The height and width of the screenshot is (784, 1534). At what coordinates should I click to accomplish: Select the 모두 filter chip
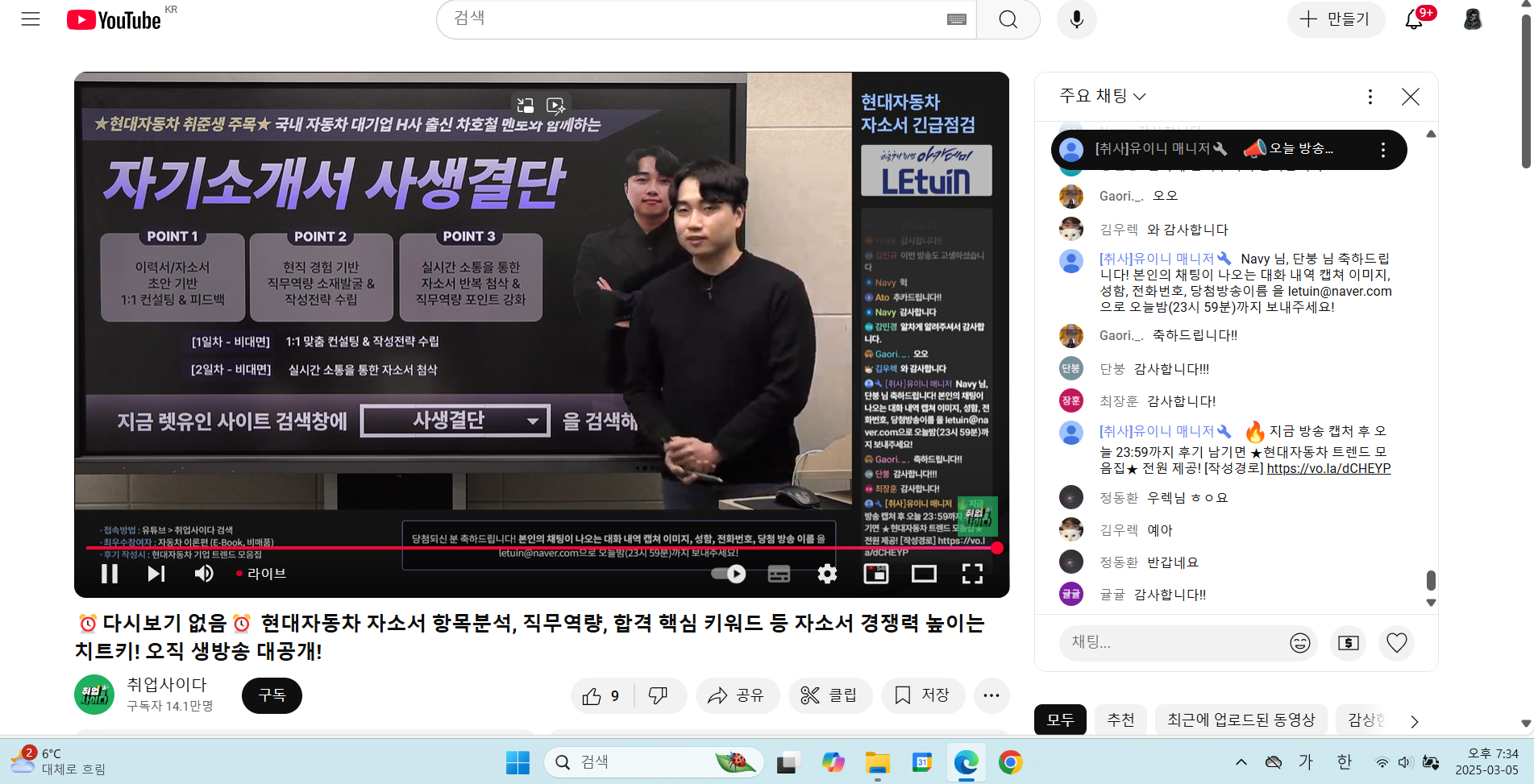coord(1060,720)
